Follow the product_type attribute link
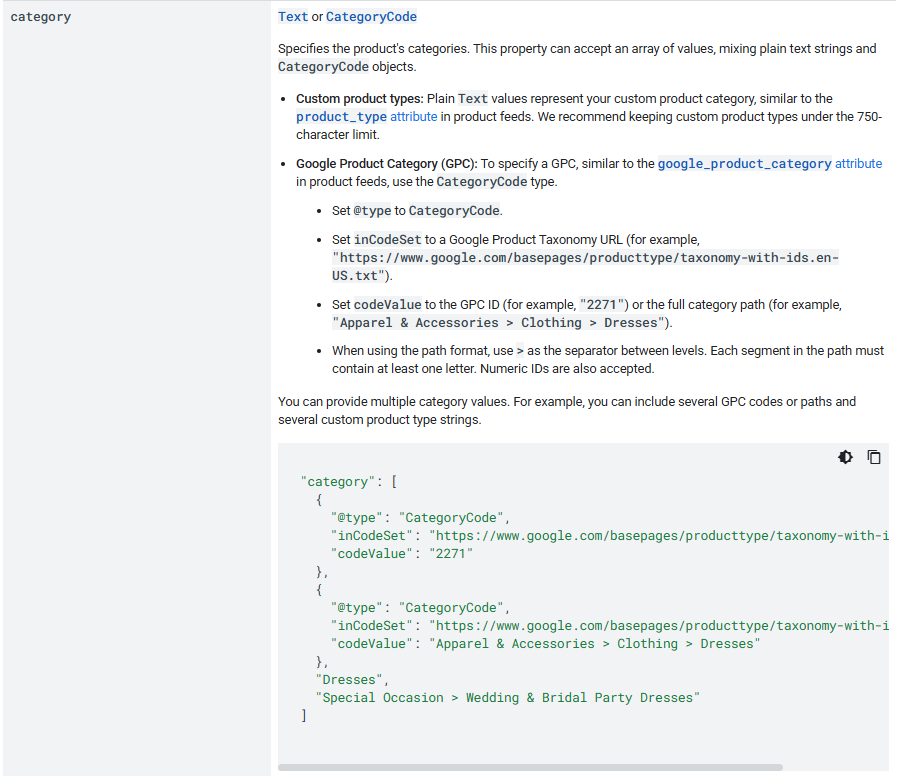The height and width of the screenshot is (776, 905). (x=367, y=117)
